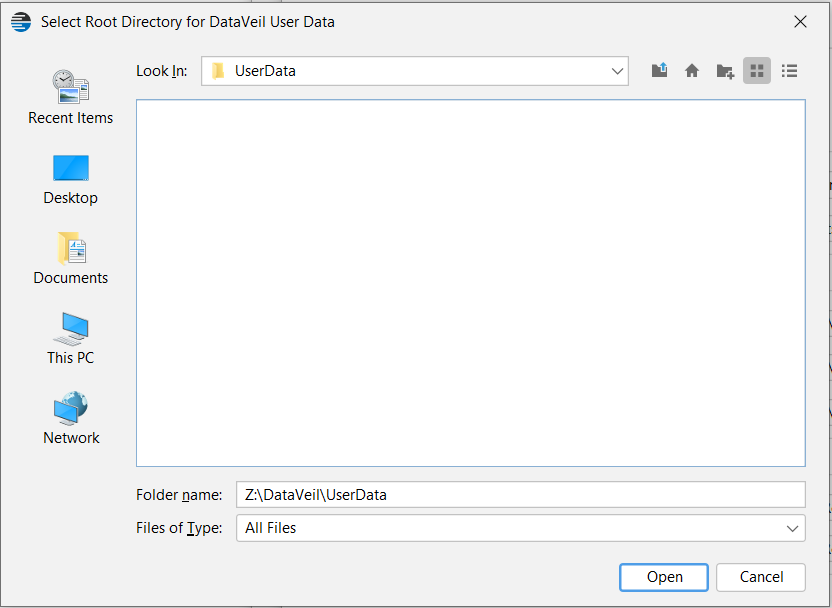Image resolution: width=832 pixels, height=608 pixels.
Task: Go to the Desktop location
Action: [71, 179]
